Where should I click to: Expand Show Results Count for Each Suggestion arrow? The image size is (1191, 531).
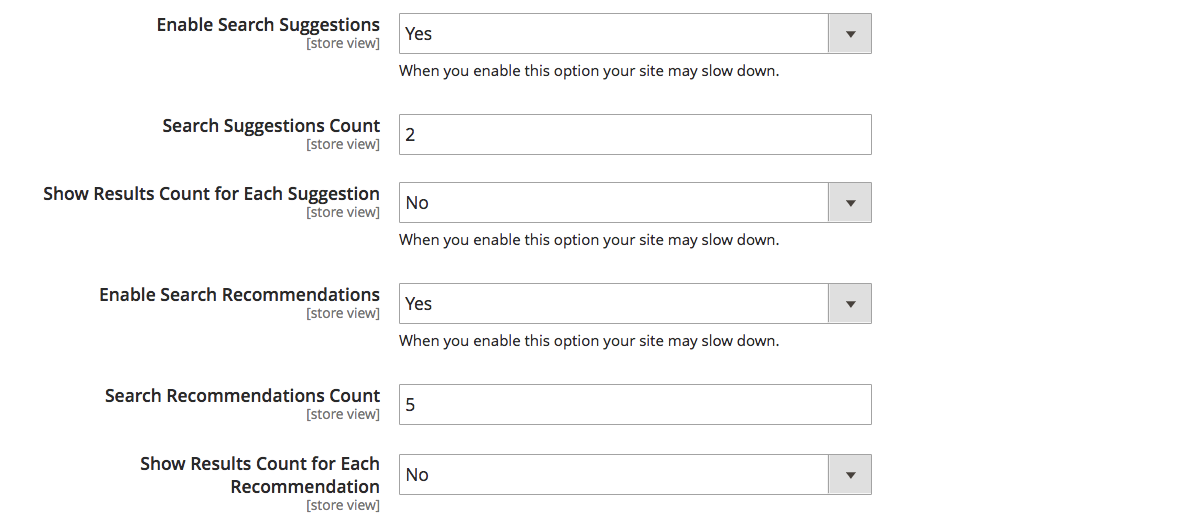coord(850,203)
